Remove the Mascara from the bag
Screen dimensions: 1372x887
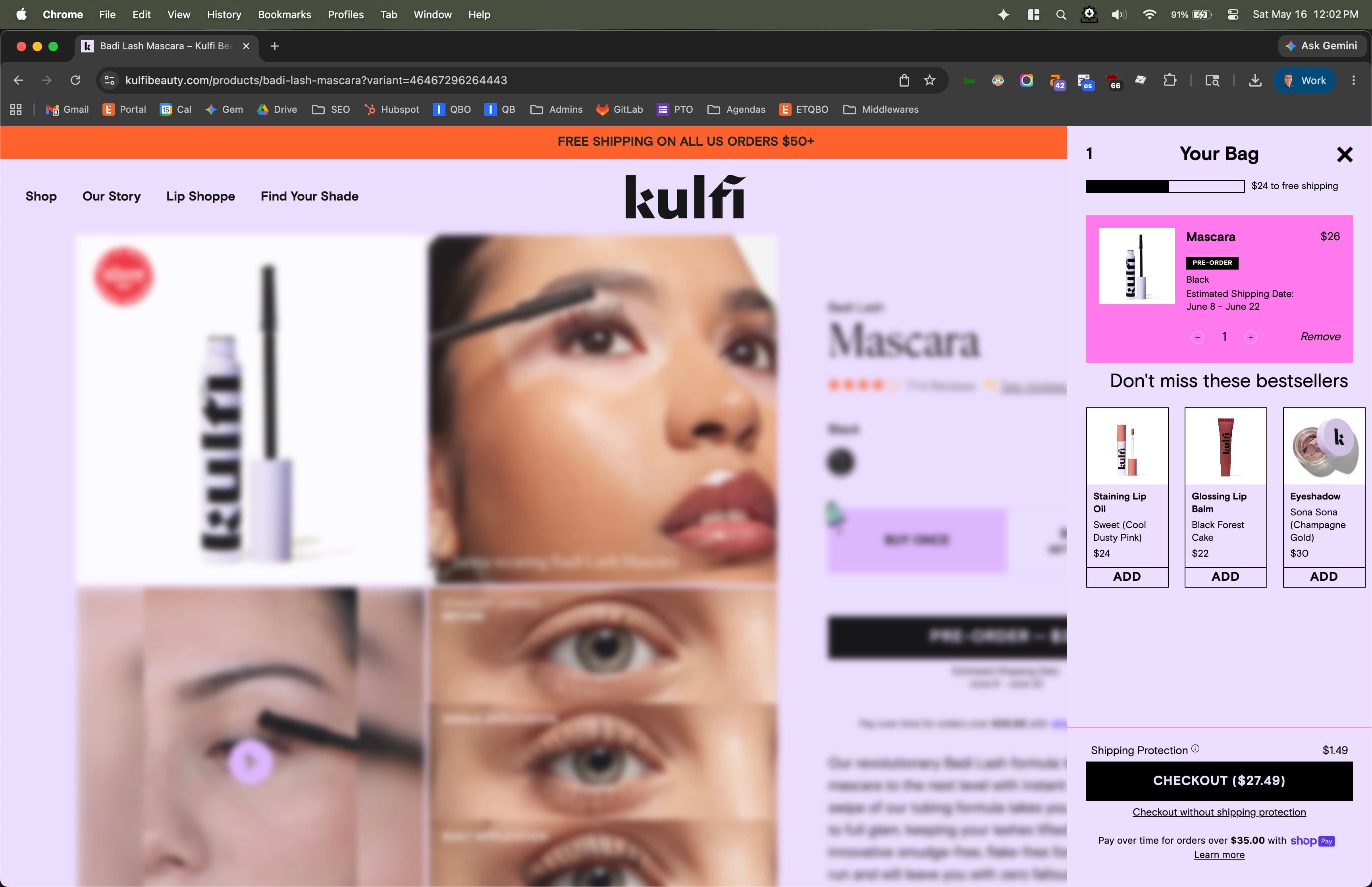tap(1320, 337)
